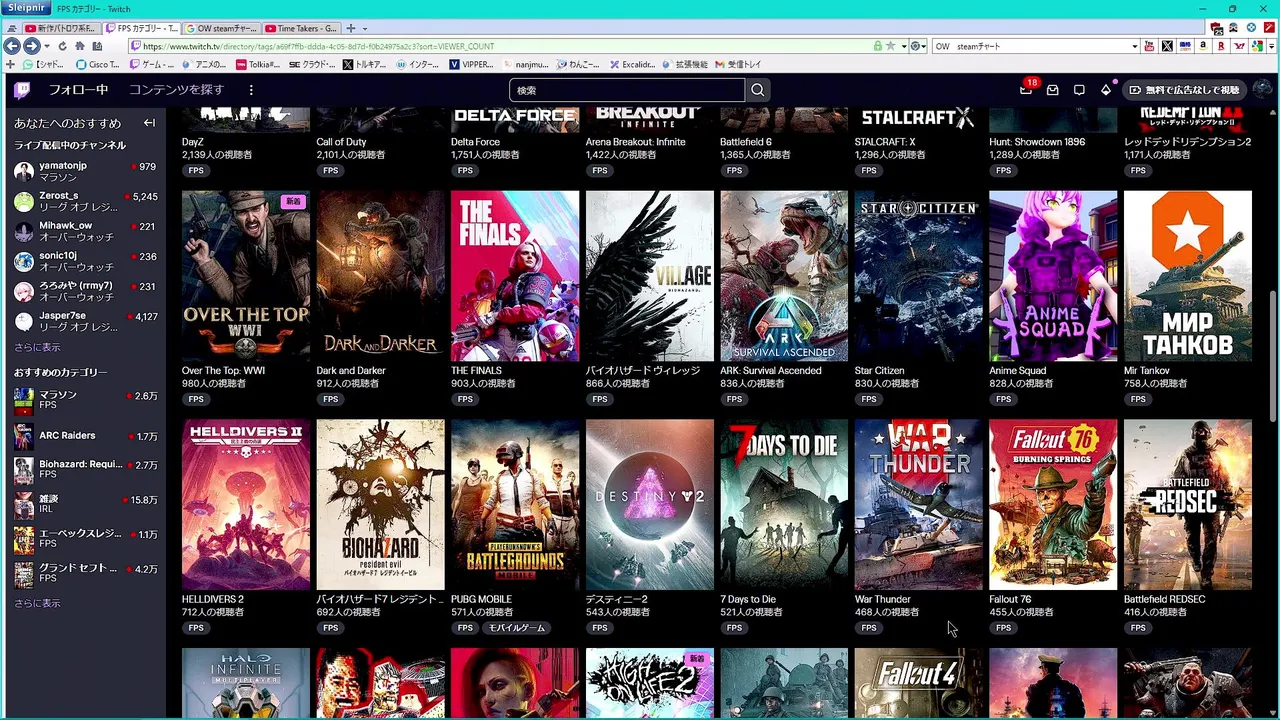Image resolution: width=1280 pixels, height=720 pixels.
Task: Open Mir Tankov cover thumbnail
Action: [x=1188, y=276]
